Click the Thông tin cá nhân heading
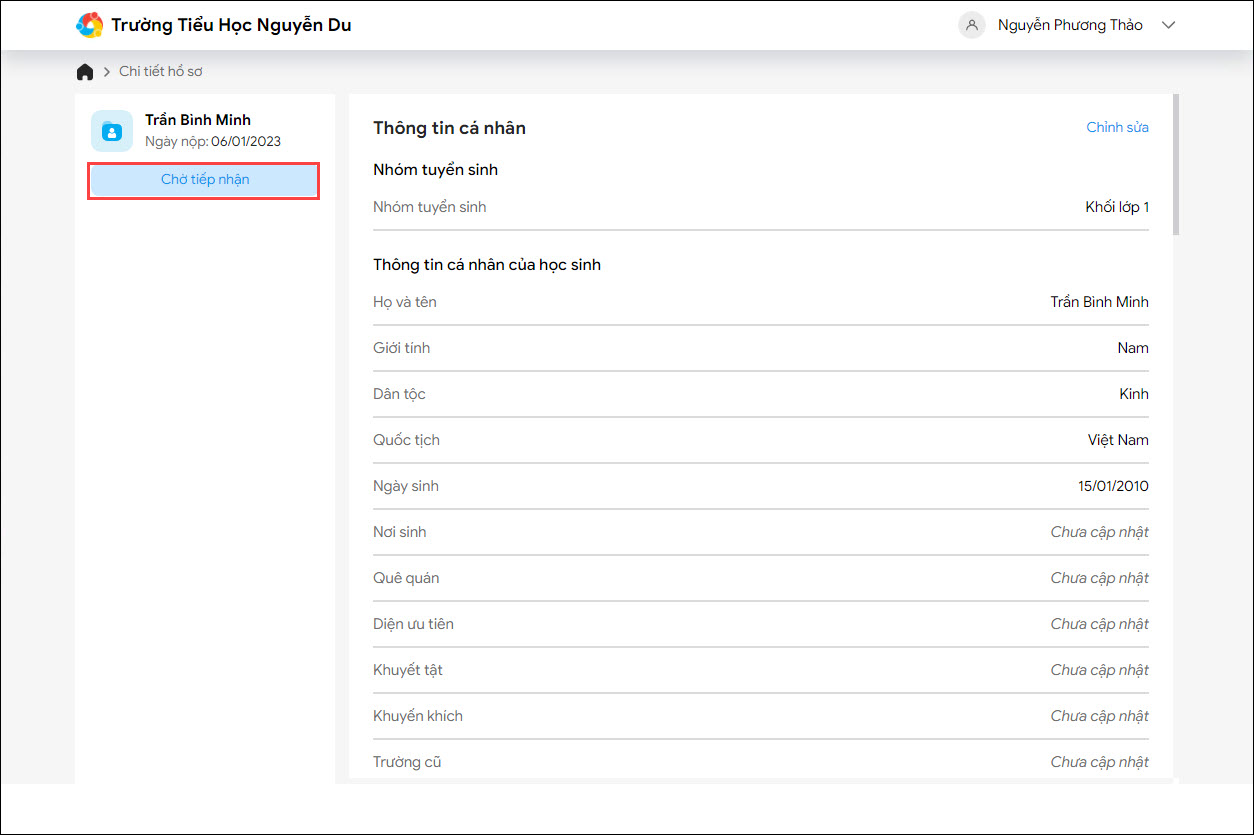 [449, 128]
